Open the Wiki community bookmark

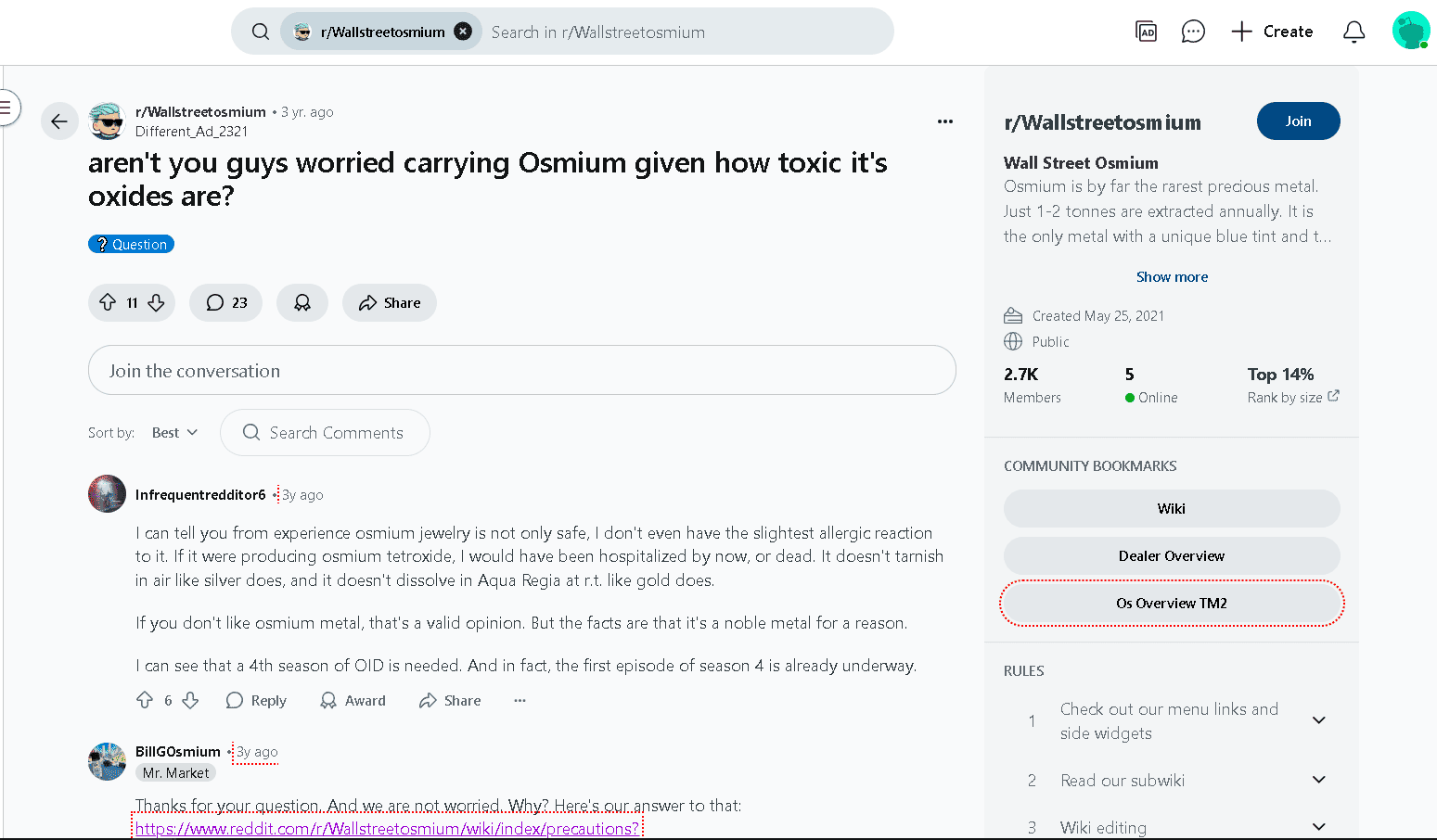[x=1171, y=508]
